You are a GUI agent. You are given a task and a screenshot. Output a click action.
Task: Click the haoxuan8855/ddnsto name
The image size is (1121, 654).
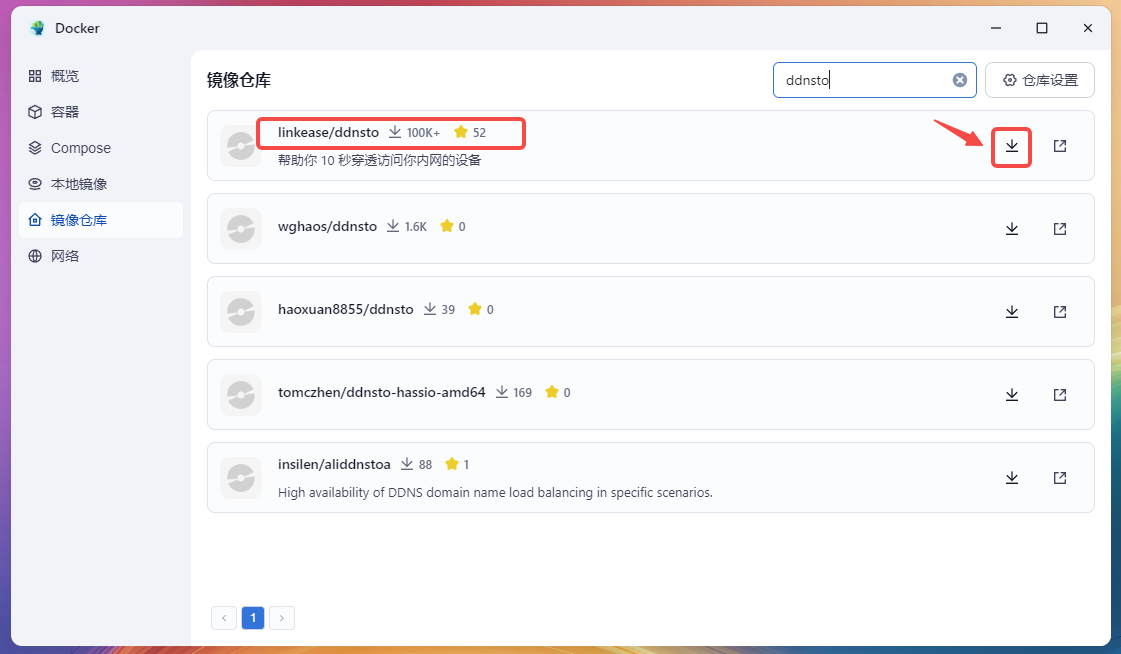click(x=345, y=309)
